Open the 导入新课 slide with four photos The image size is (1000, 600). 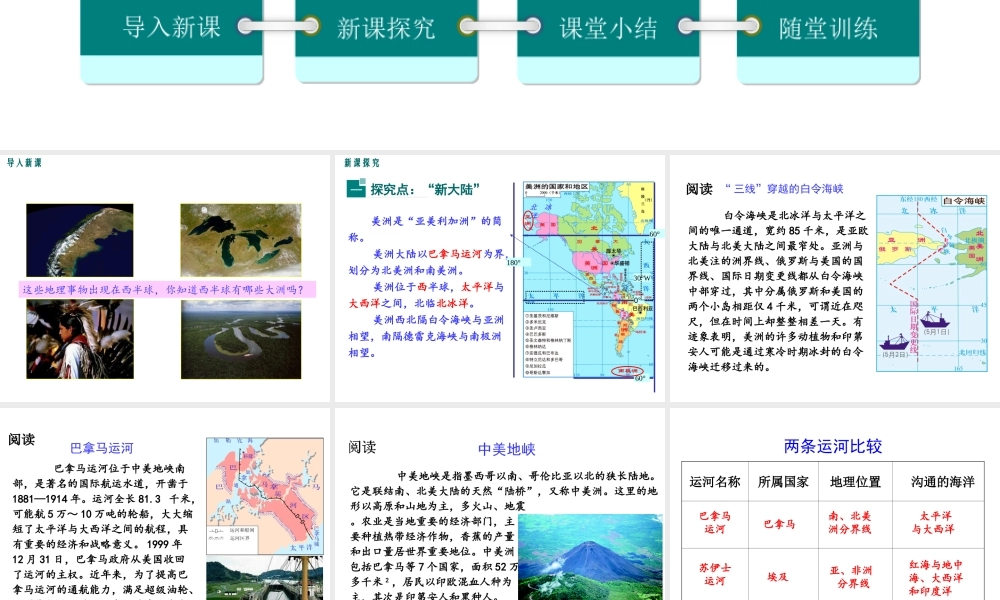pos(165,278)
